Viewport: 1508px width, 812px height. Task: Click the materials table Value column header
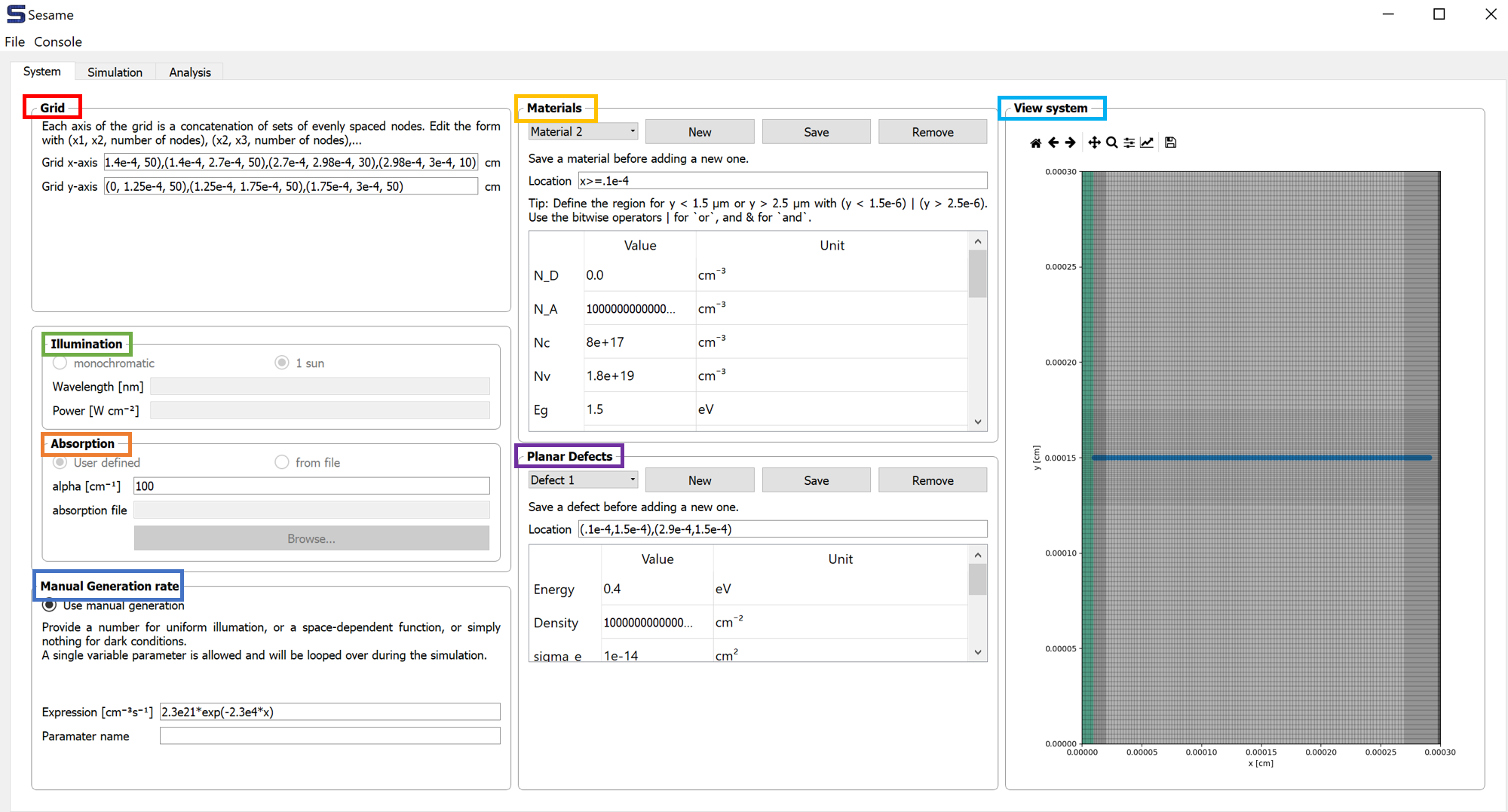639,245
